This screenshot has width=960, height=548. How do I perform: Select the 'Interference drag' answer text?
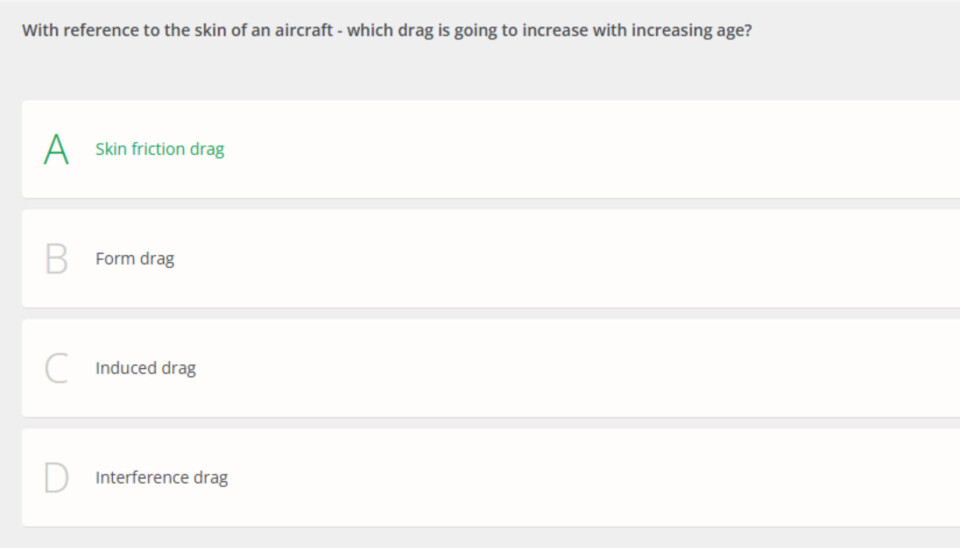(x=162, y=478)
